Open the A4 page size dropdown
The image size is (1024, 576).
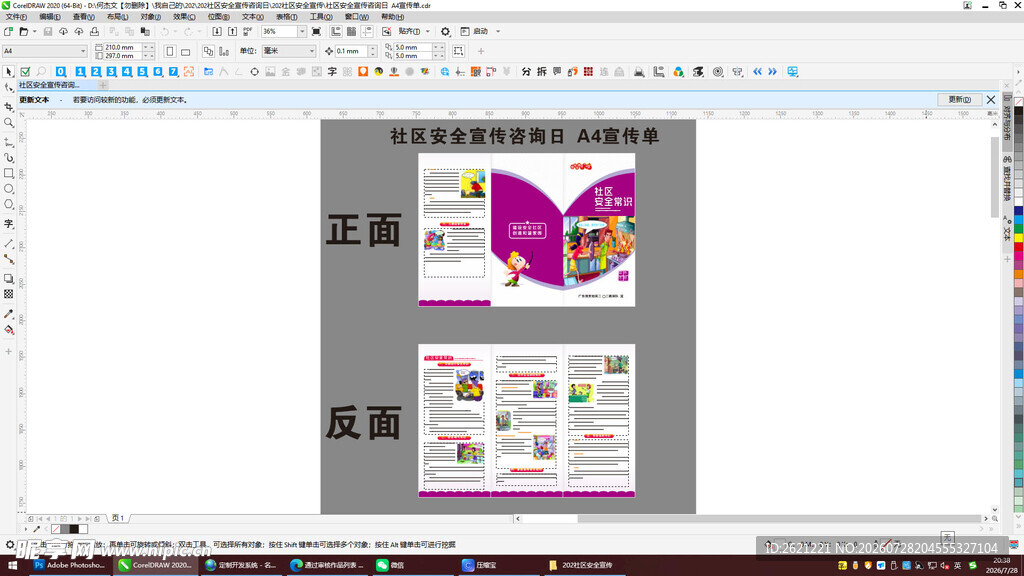point(83,51)
